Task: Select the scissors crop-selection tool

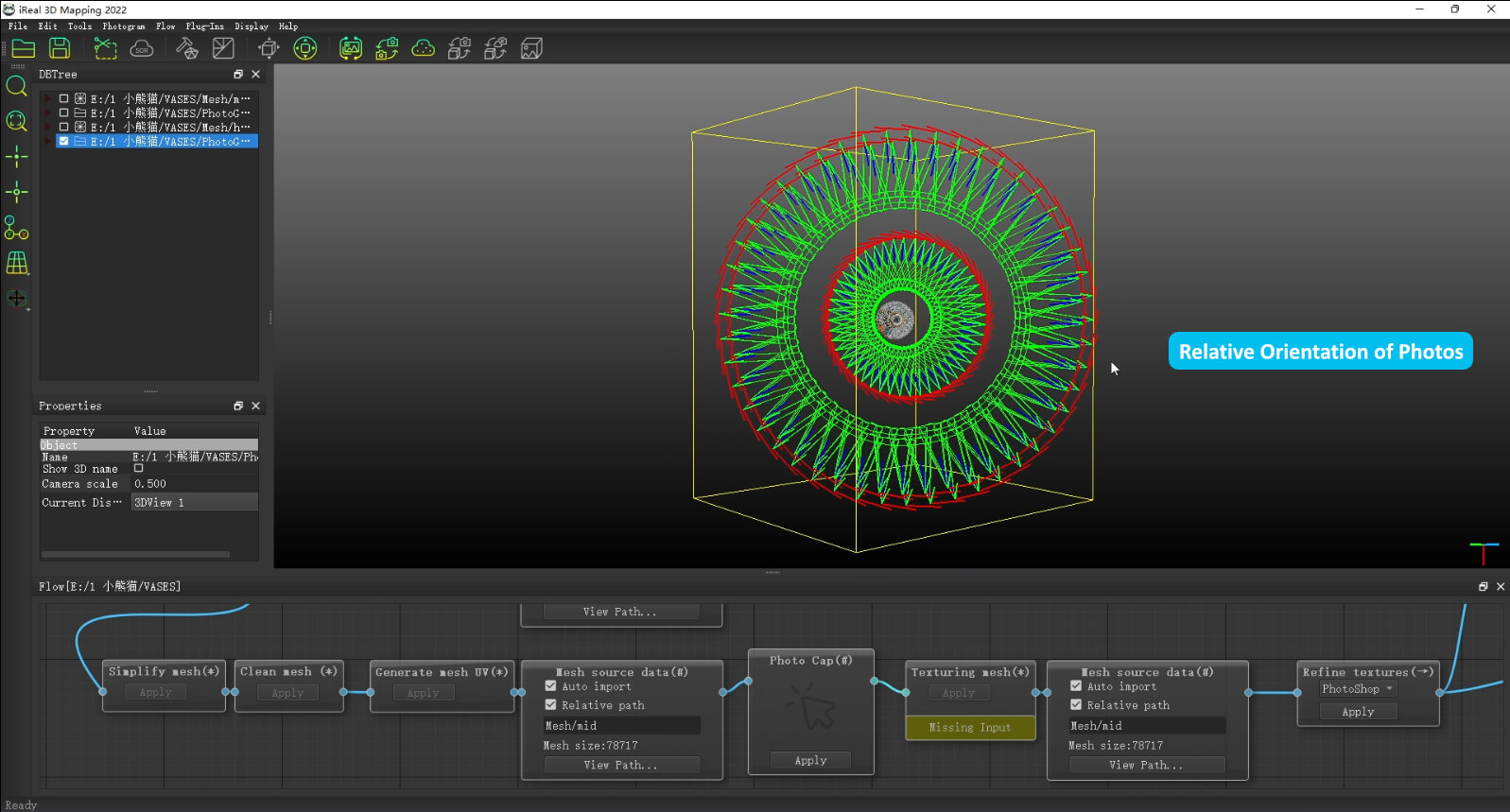Action: (106, 48)
